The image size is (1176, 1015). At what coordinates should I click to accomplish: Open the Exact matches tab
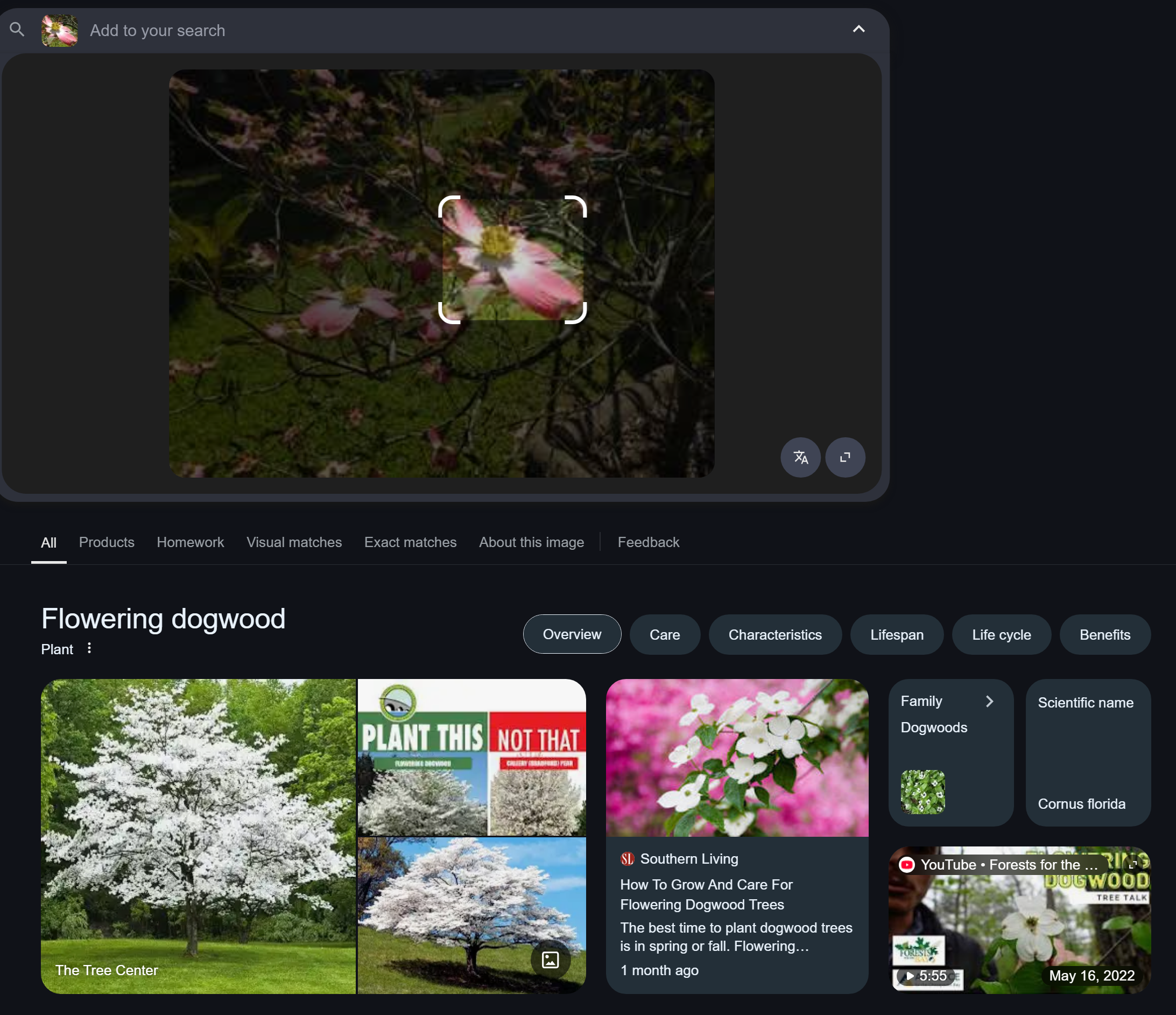click(x=410, y=542)
